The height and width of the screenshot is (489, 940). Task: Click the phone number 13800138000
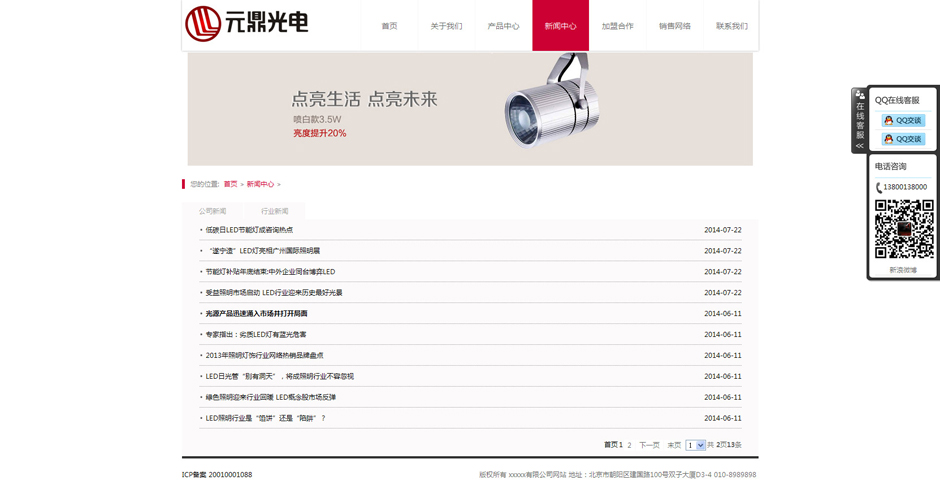[905, 187]
